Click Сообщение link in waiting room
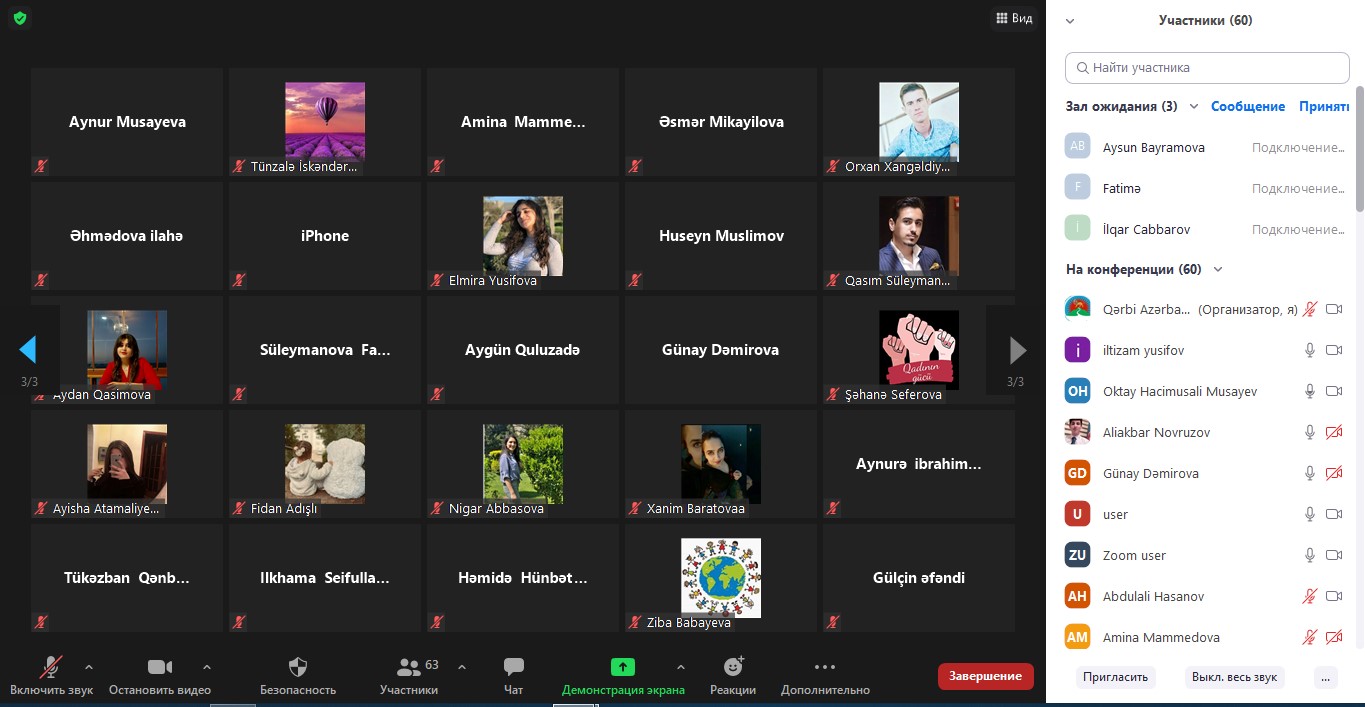The height and width of the screenshot is (707, 1365). pos(1247,107)
